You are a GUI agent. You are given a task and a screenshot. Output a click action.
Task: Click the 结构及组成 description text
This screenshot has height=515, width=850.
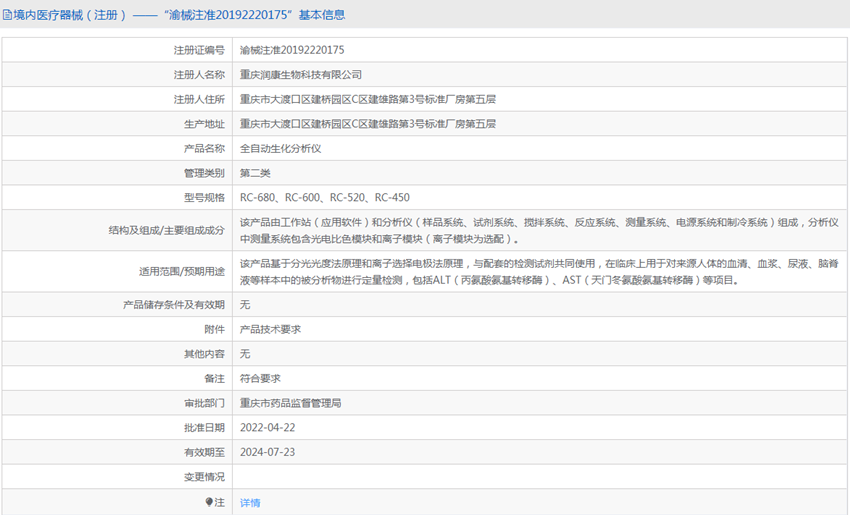click(538, 231)
